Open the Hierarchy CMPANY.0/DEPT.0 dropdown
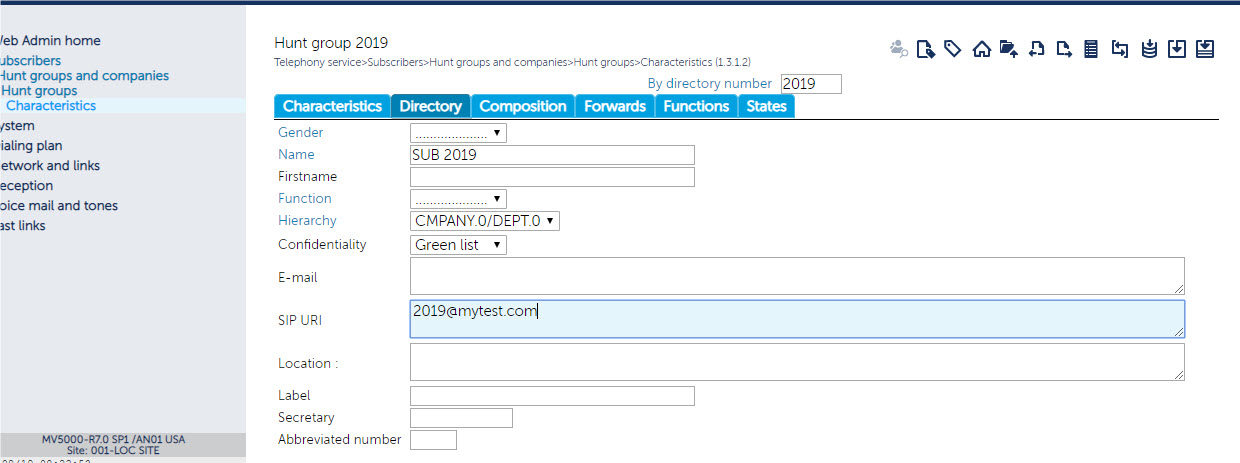The height and width of the screenshot is (463, 1240). tap(484, 221)
